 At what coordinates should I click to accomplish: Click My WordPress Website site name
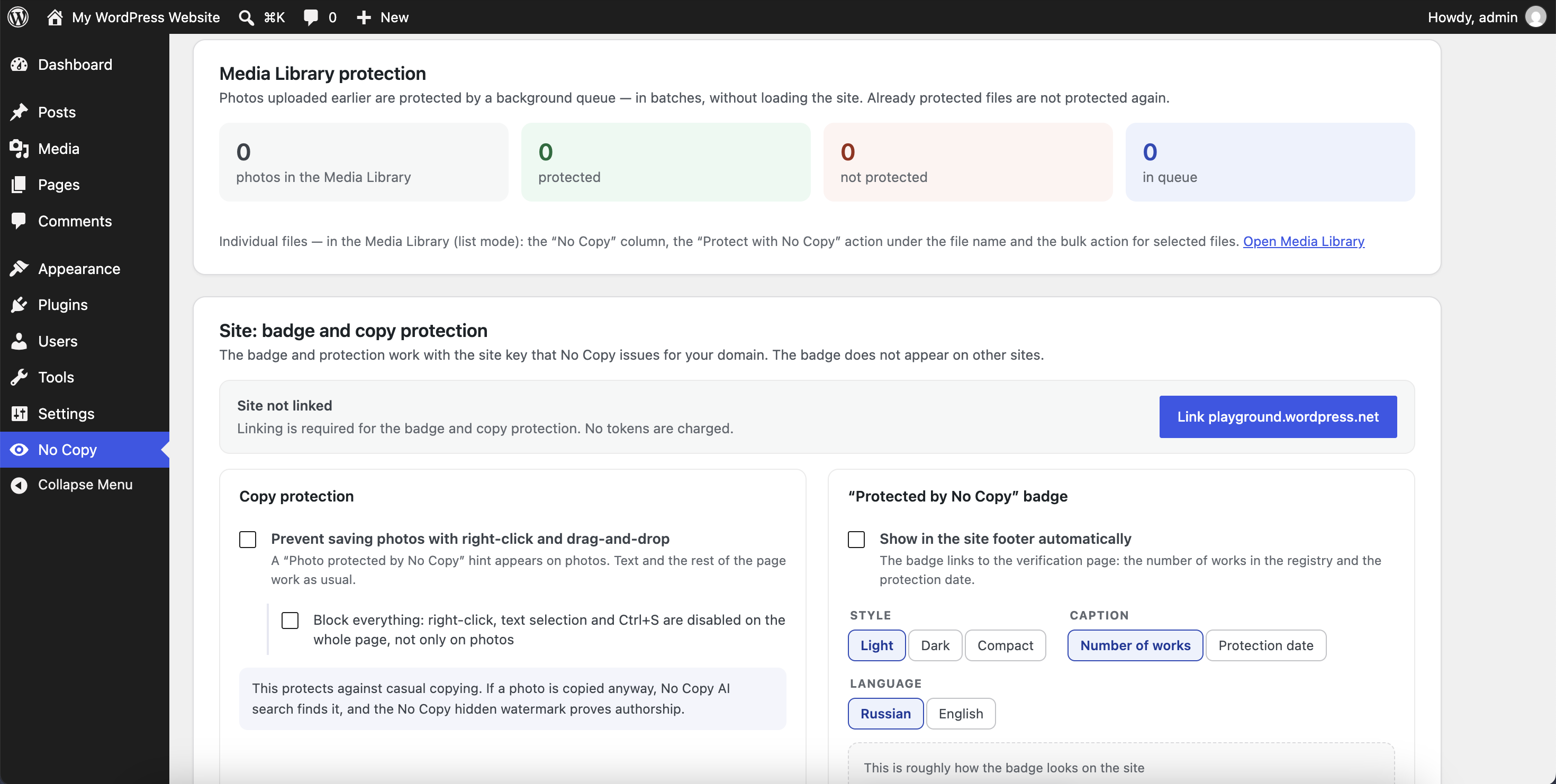(146, 17)
